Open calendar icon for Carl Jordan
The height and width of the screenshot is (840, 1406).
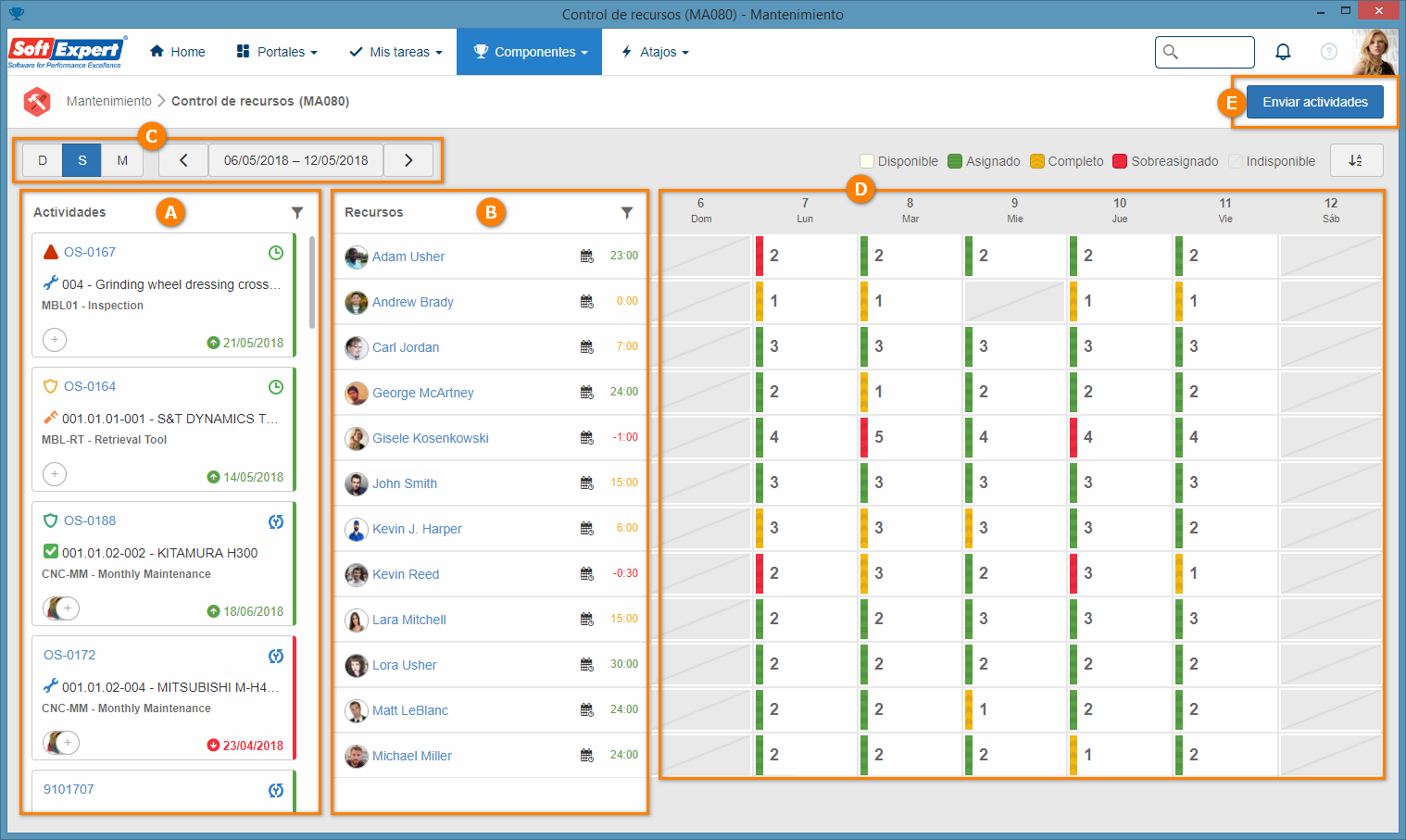point(586,347)
